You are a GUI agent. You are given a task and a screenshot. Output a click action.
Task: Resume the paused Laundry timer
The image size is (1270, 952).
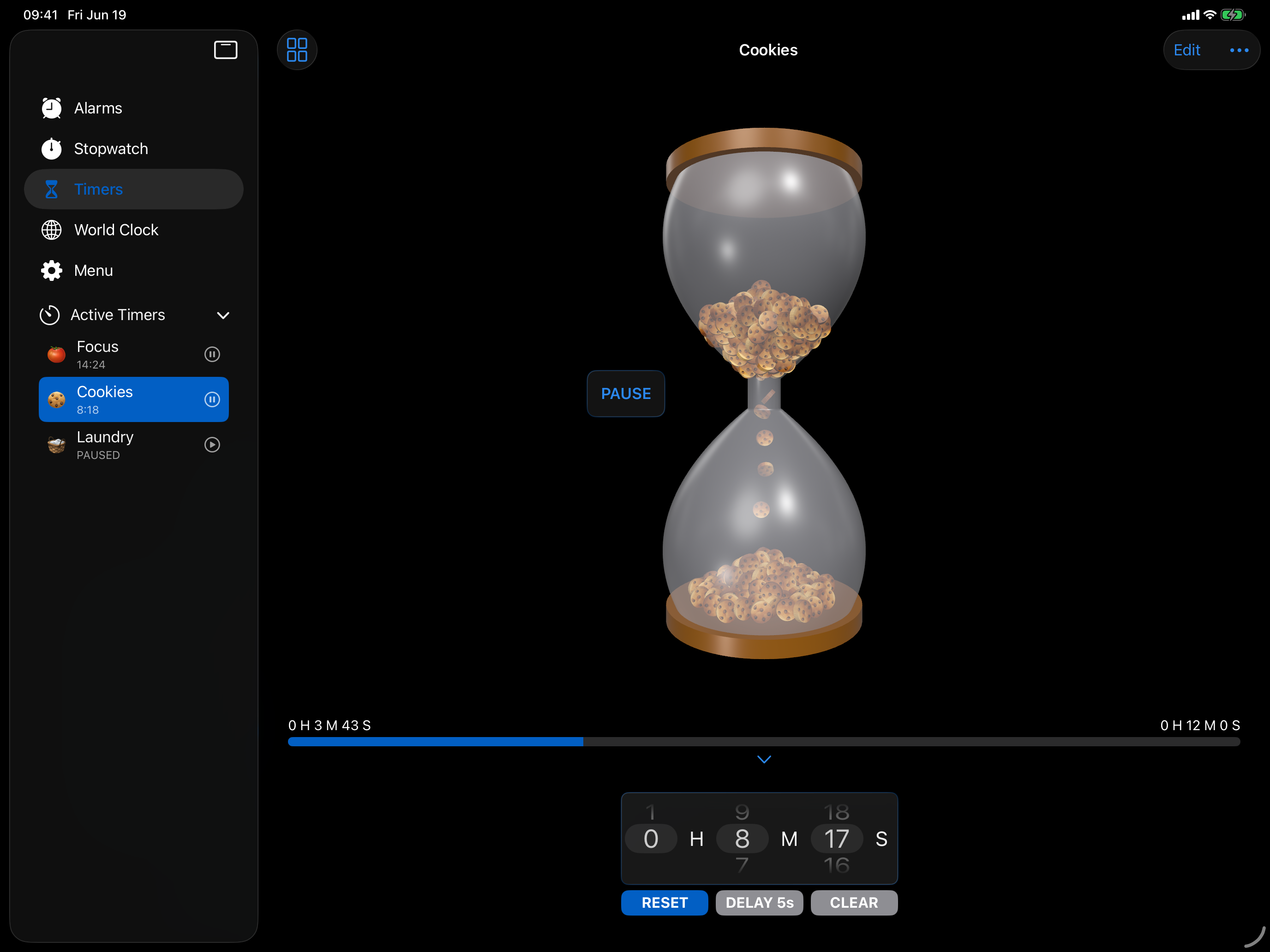coord(212,445)
